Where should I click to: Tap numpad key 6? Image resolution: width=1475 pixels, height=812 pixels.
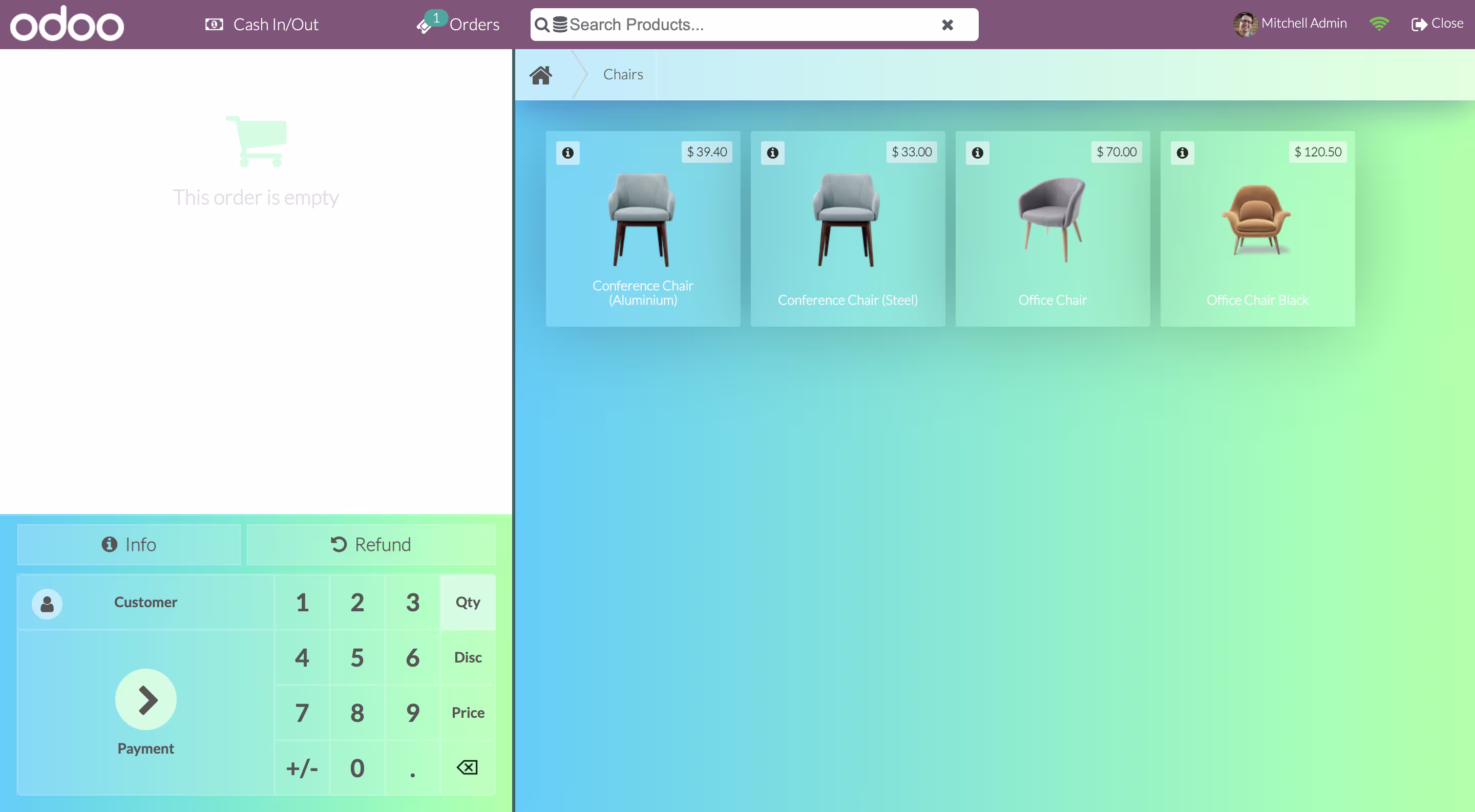click(412, 657)
